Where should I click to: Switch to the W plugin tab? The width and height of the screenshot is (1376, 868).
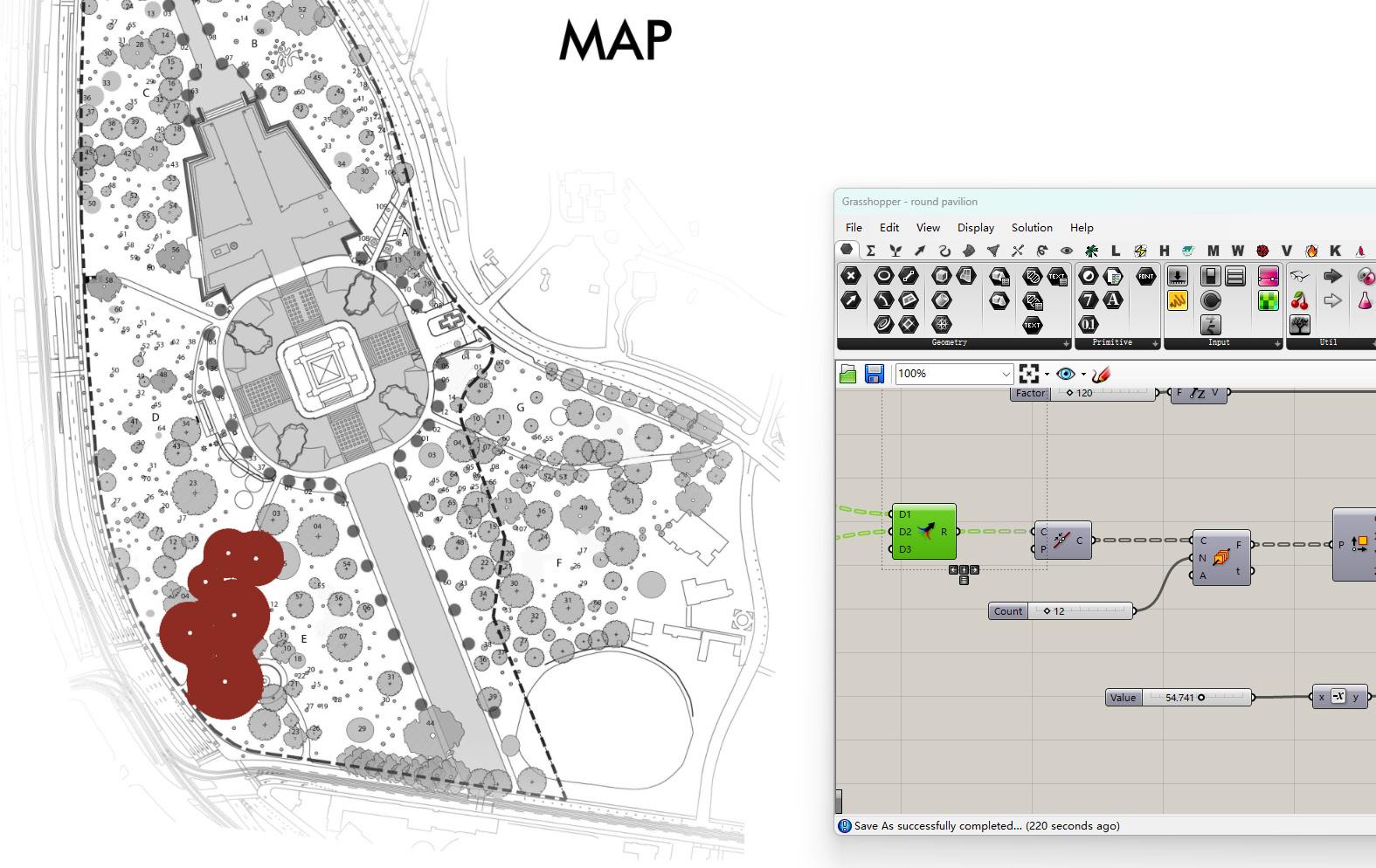coord(1238,251)
